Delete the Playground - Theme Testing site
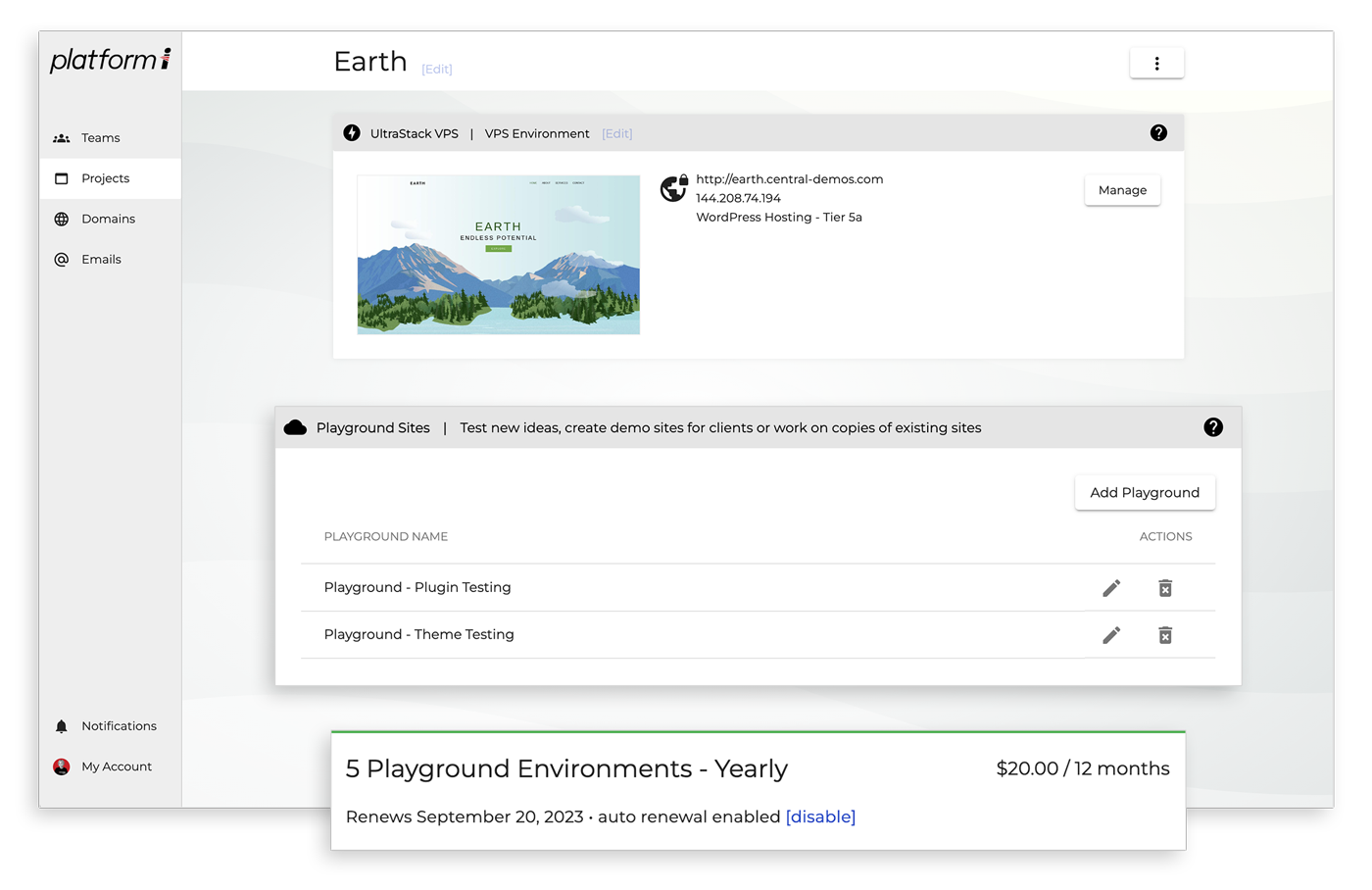The image size is (1372, 890). click(x=1165, y=635)
